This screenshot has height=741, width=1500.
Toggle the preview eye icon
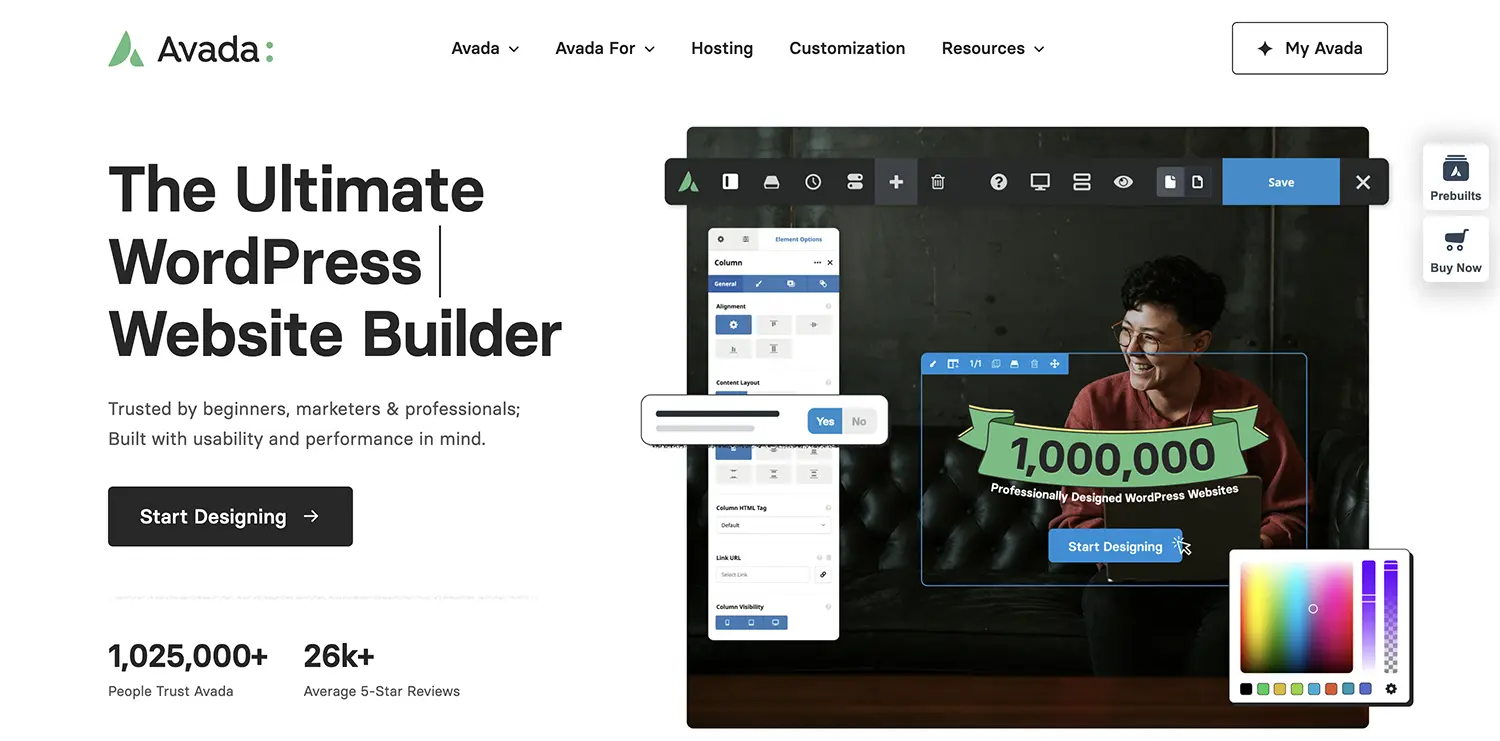click(1123, 182)
